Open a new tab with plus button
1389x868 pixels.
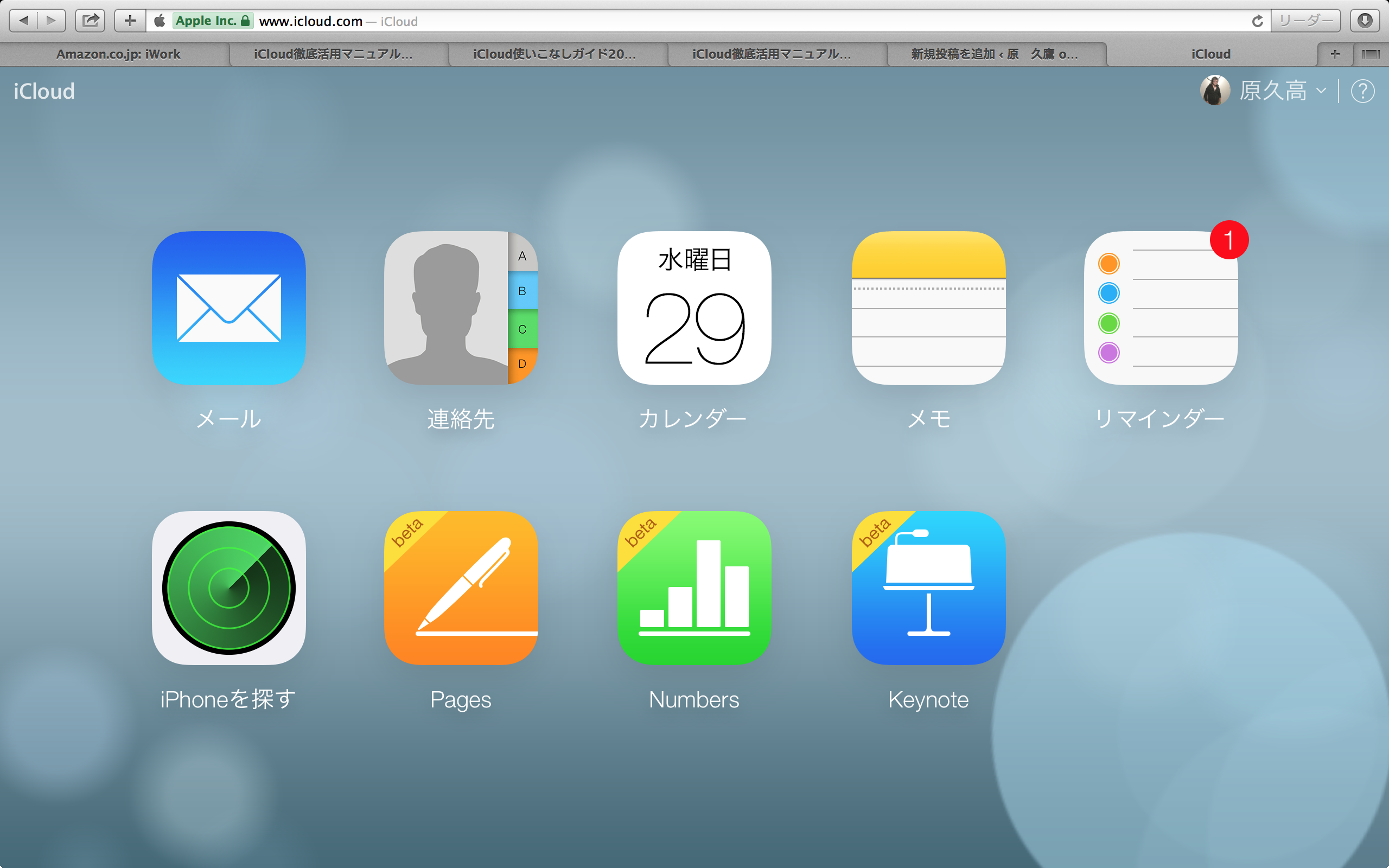tap(1335, 54)
